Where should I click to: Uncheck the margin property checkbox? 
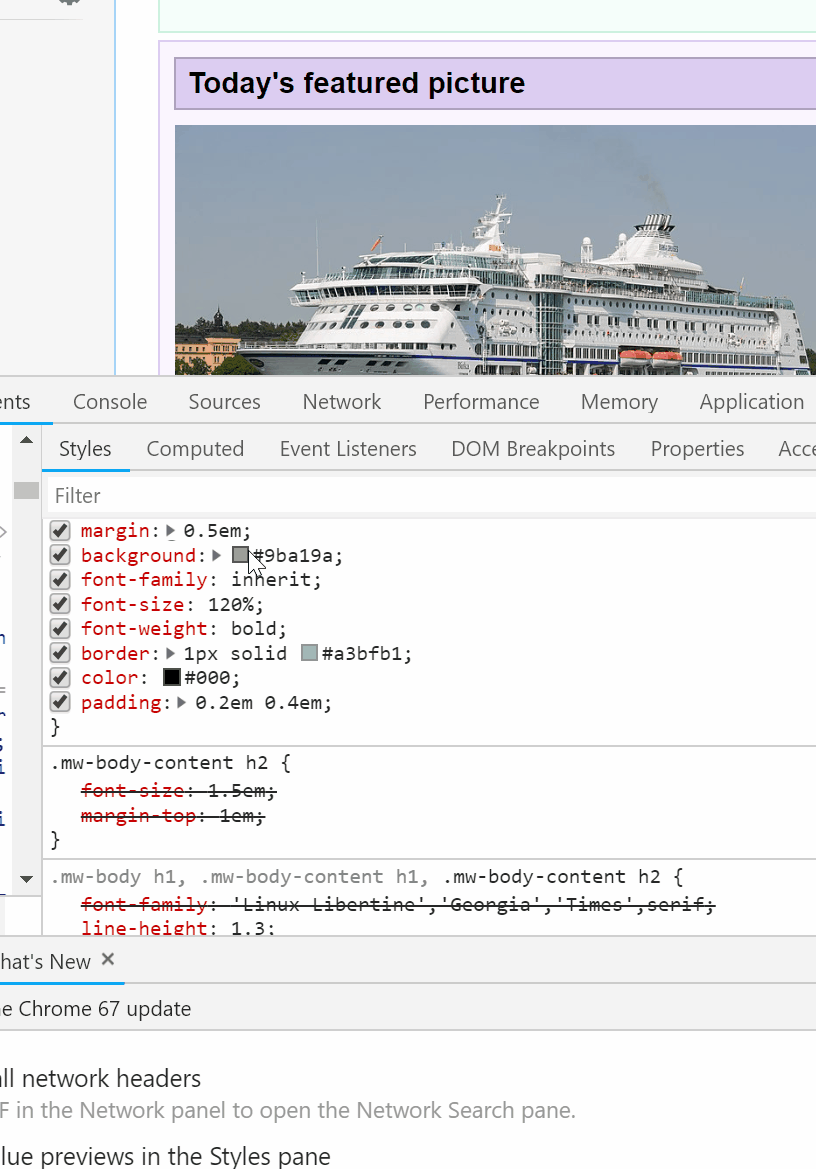(60, 531)
